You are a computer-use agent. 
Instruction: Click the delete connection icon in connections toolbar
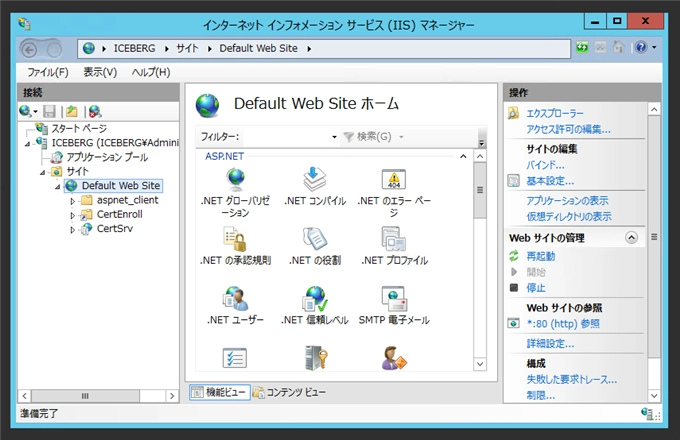pyautogui.click(x=95, y=112)
